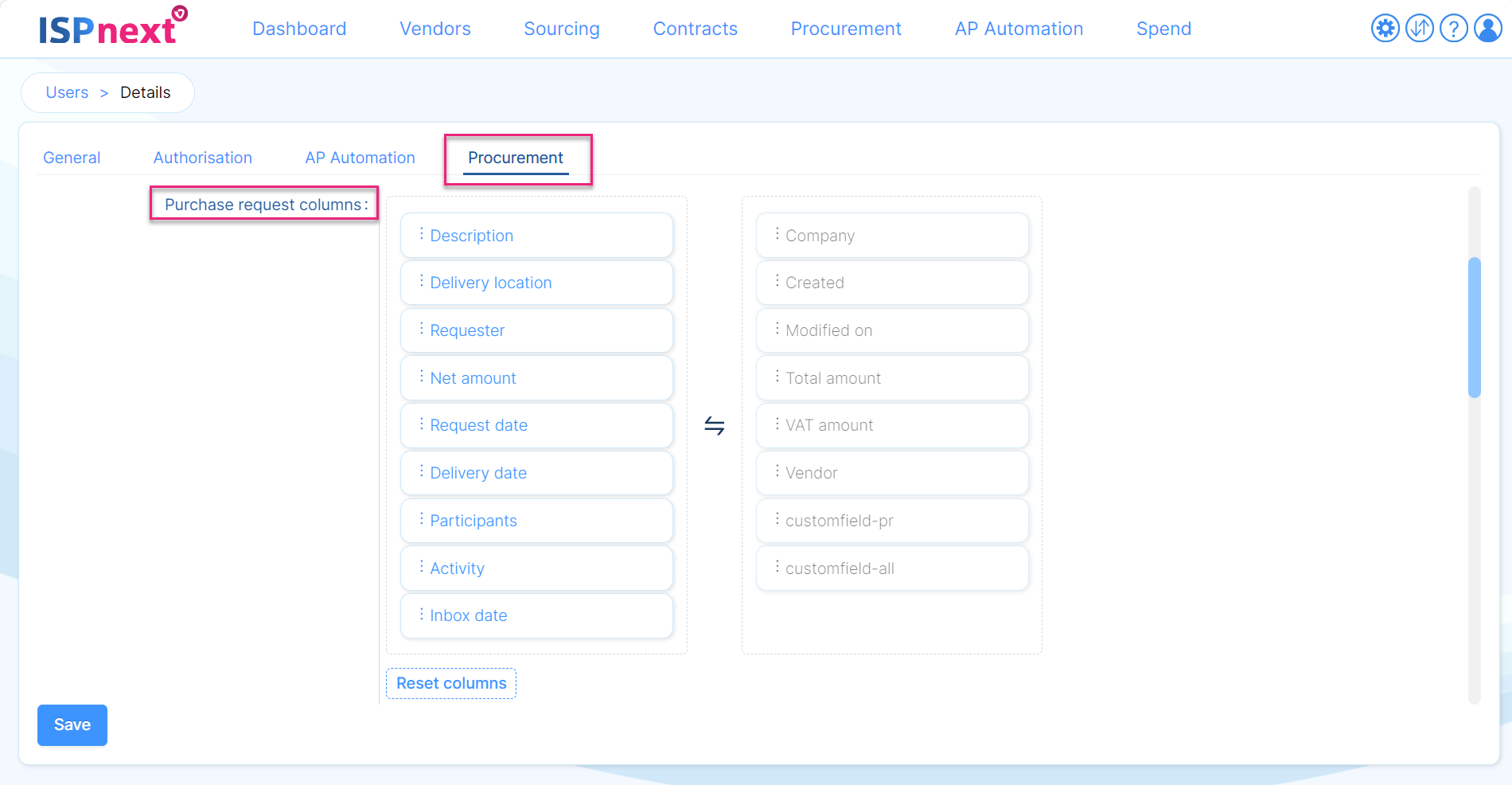1512x785 pixels.
Task: Open the help question mark icon
Action: [1453, 29]
